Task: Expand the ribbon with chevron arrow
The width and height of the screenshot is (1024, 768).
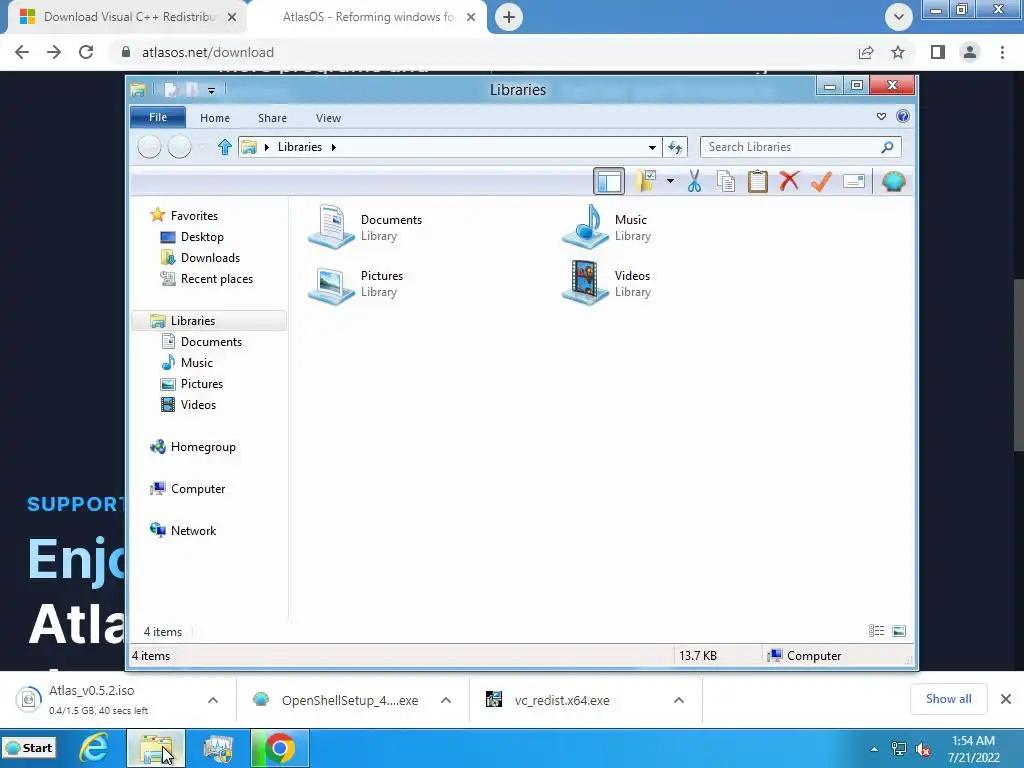Action: point(881,117)
